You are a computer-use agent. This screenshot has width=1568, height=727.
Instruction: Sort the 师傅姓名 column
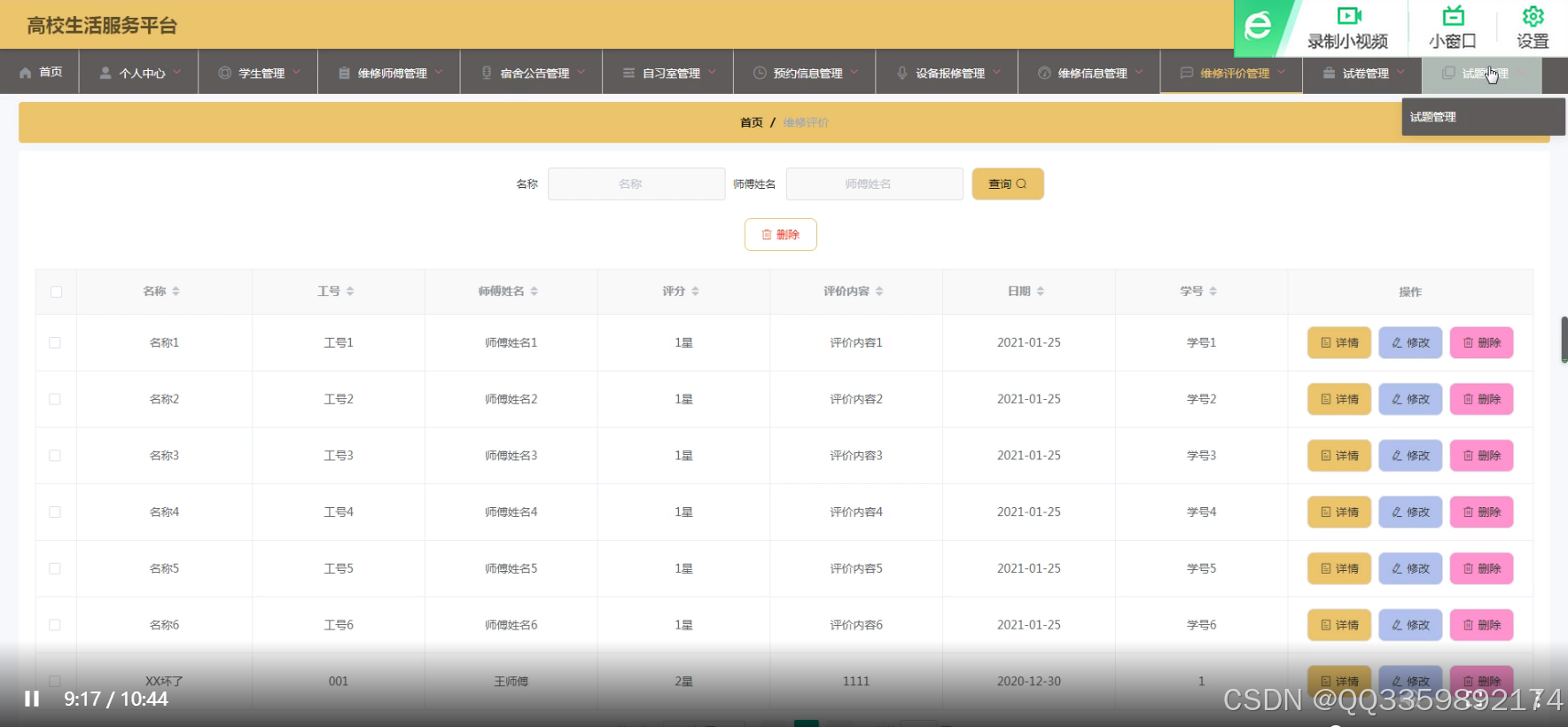pyautogui.click(x=534, y=291)
